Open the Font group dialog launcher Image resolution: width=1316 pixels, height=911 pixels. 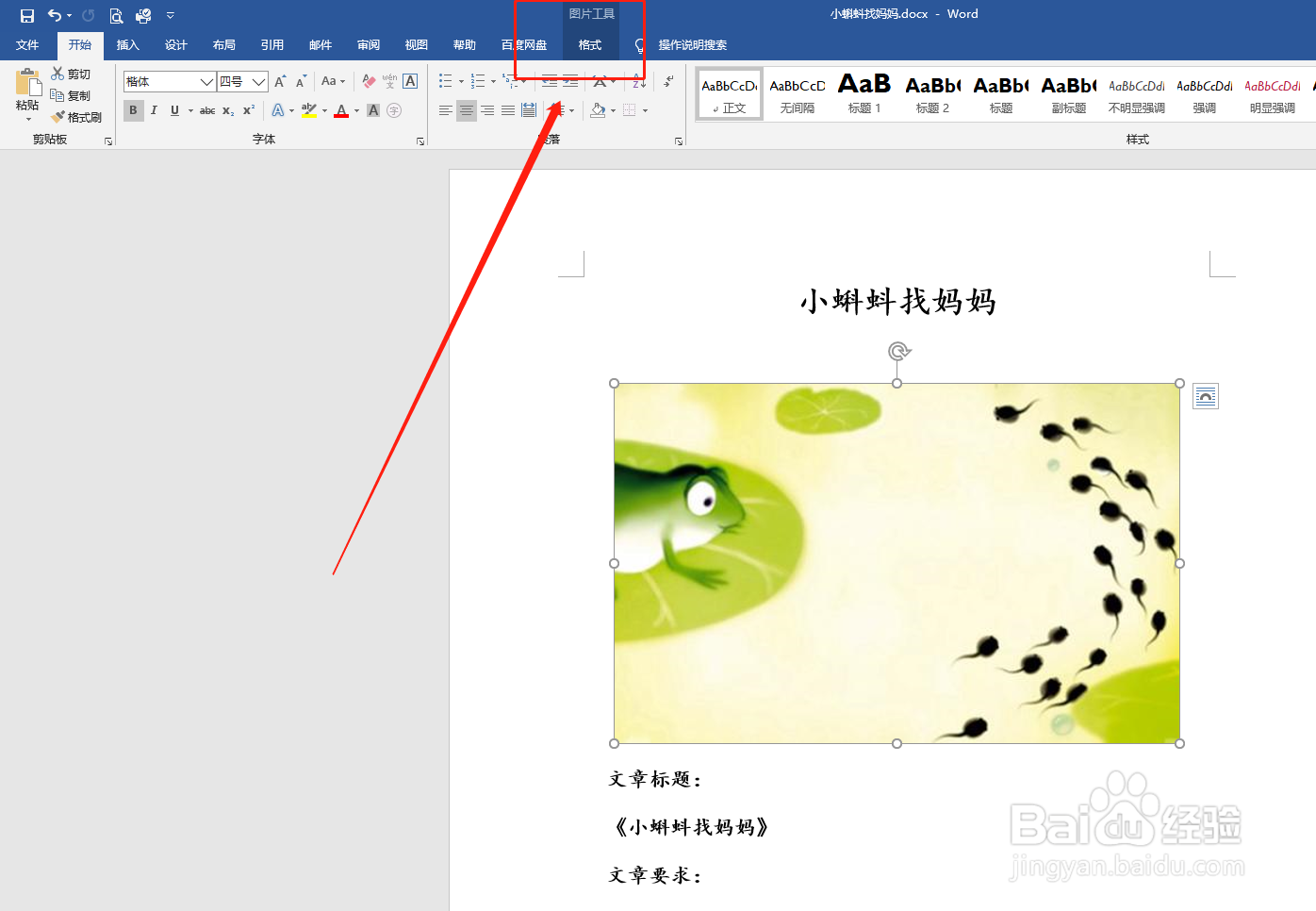click(421, 140)
